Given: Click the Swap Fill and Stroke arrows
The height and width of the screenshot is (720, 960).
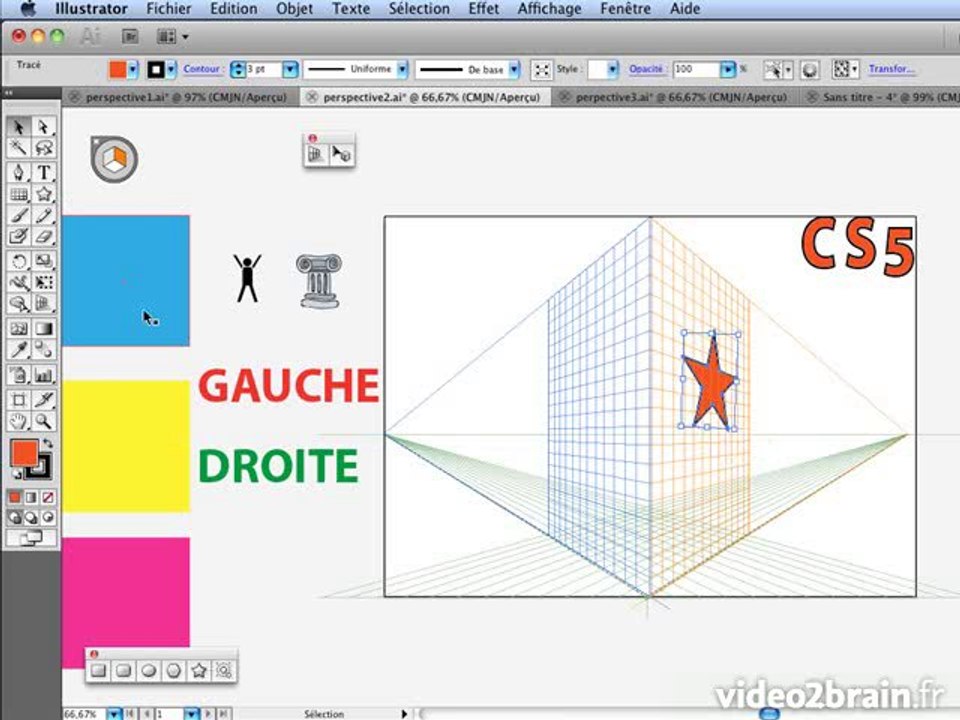Looking at the screenshot, I should tap(47, 443).
